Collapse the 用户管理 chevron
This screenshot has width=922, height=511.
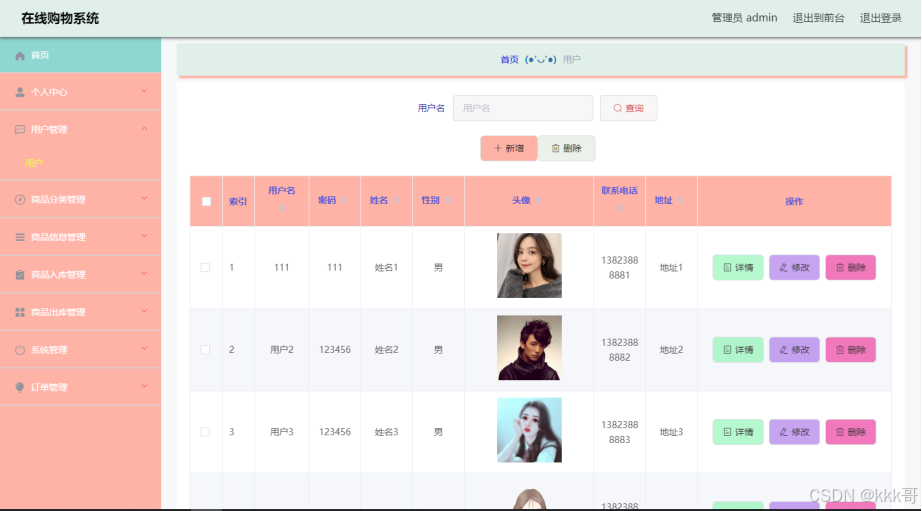(144, 129)
